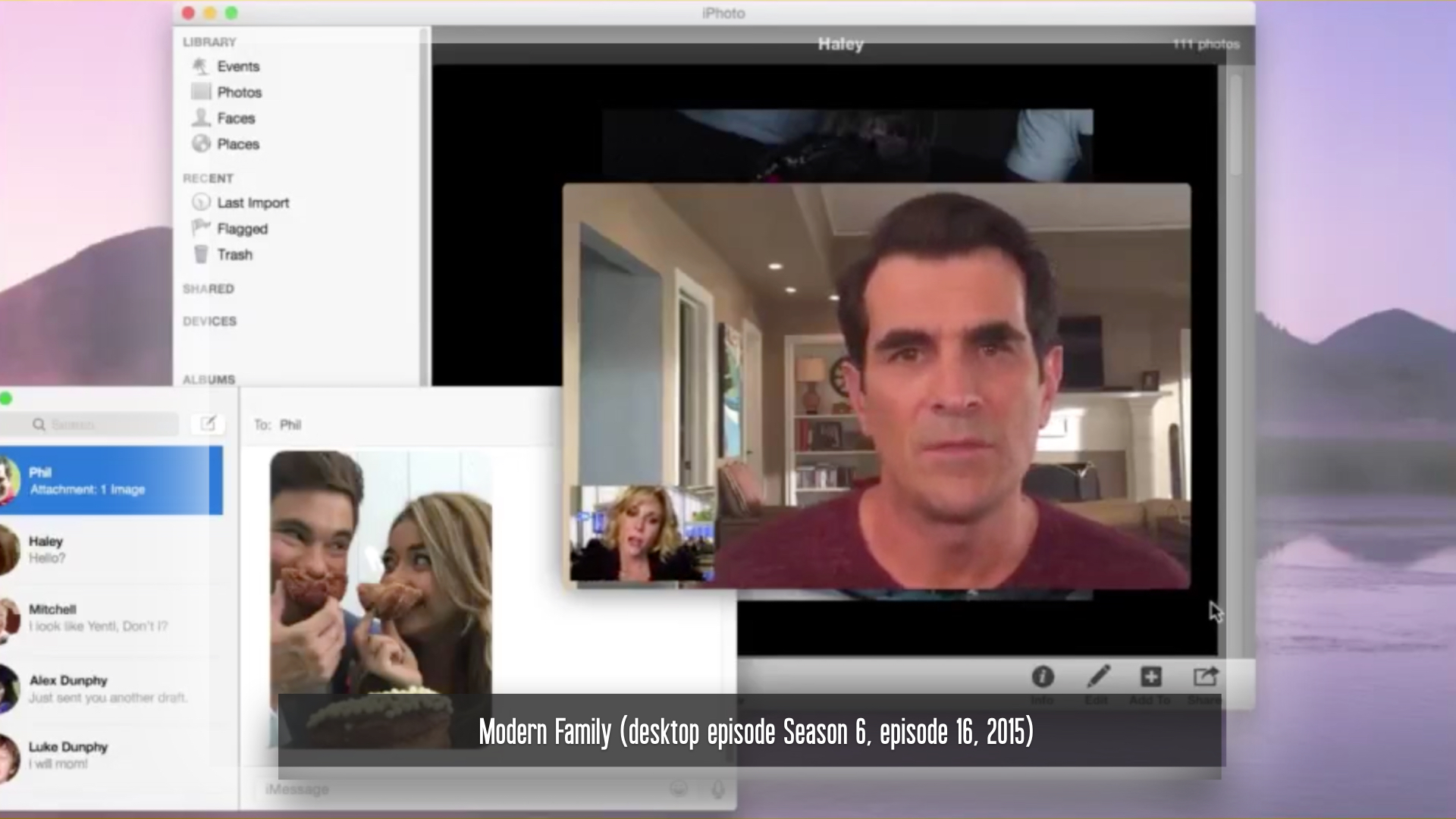Click the iMessage text input field

coord(455,789)
